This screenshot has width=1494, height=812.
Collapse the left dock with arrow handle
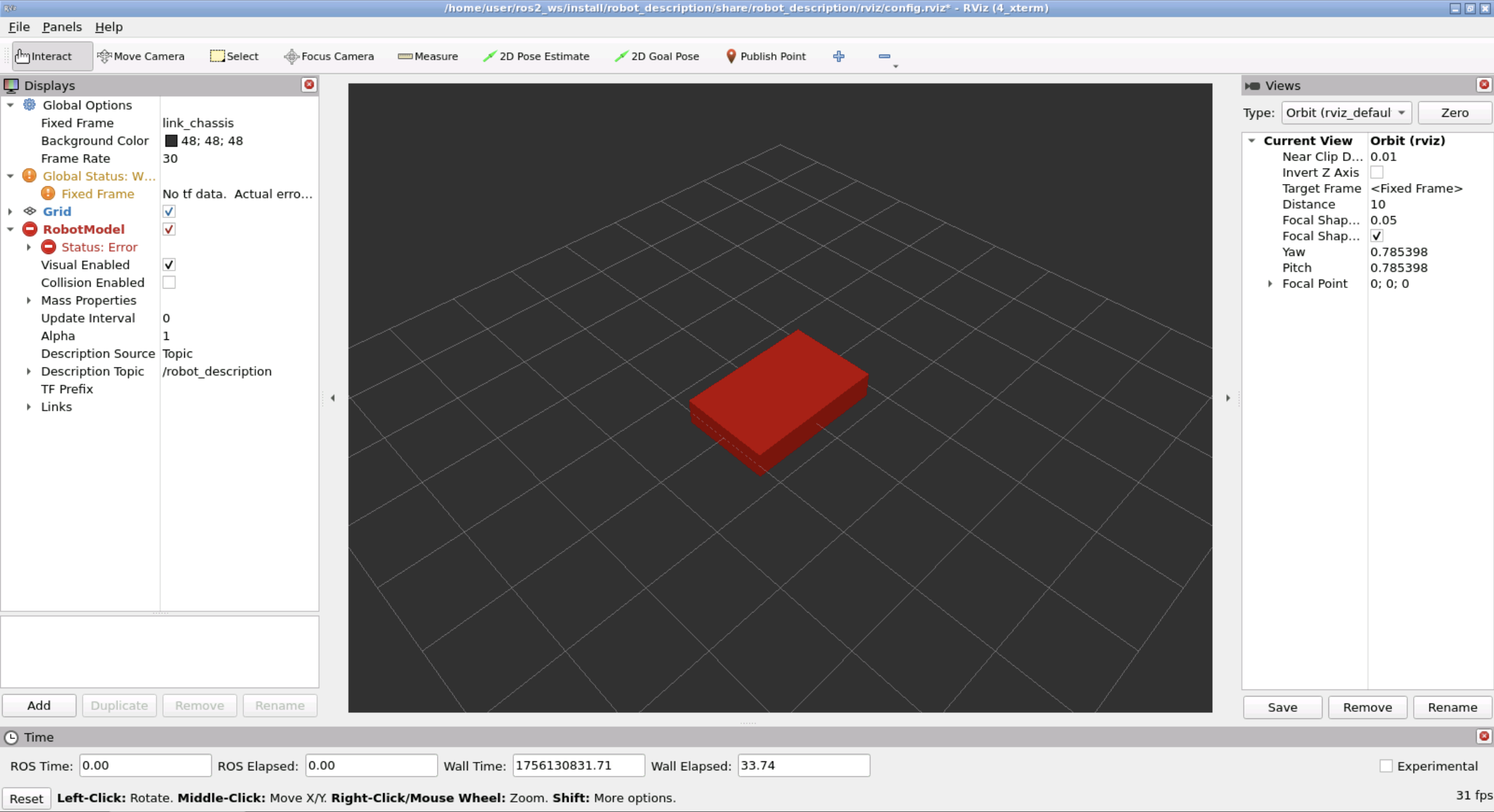point(332,398)
